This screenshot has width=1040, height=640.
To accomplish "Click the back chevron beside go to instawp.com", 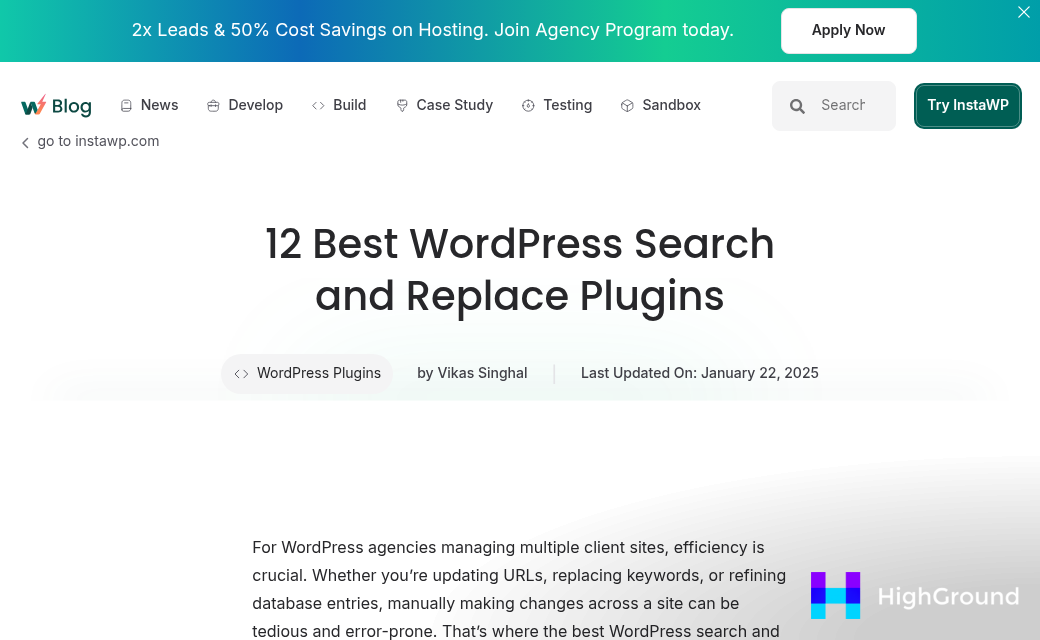I will (25, 142).
